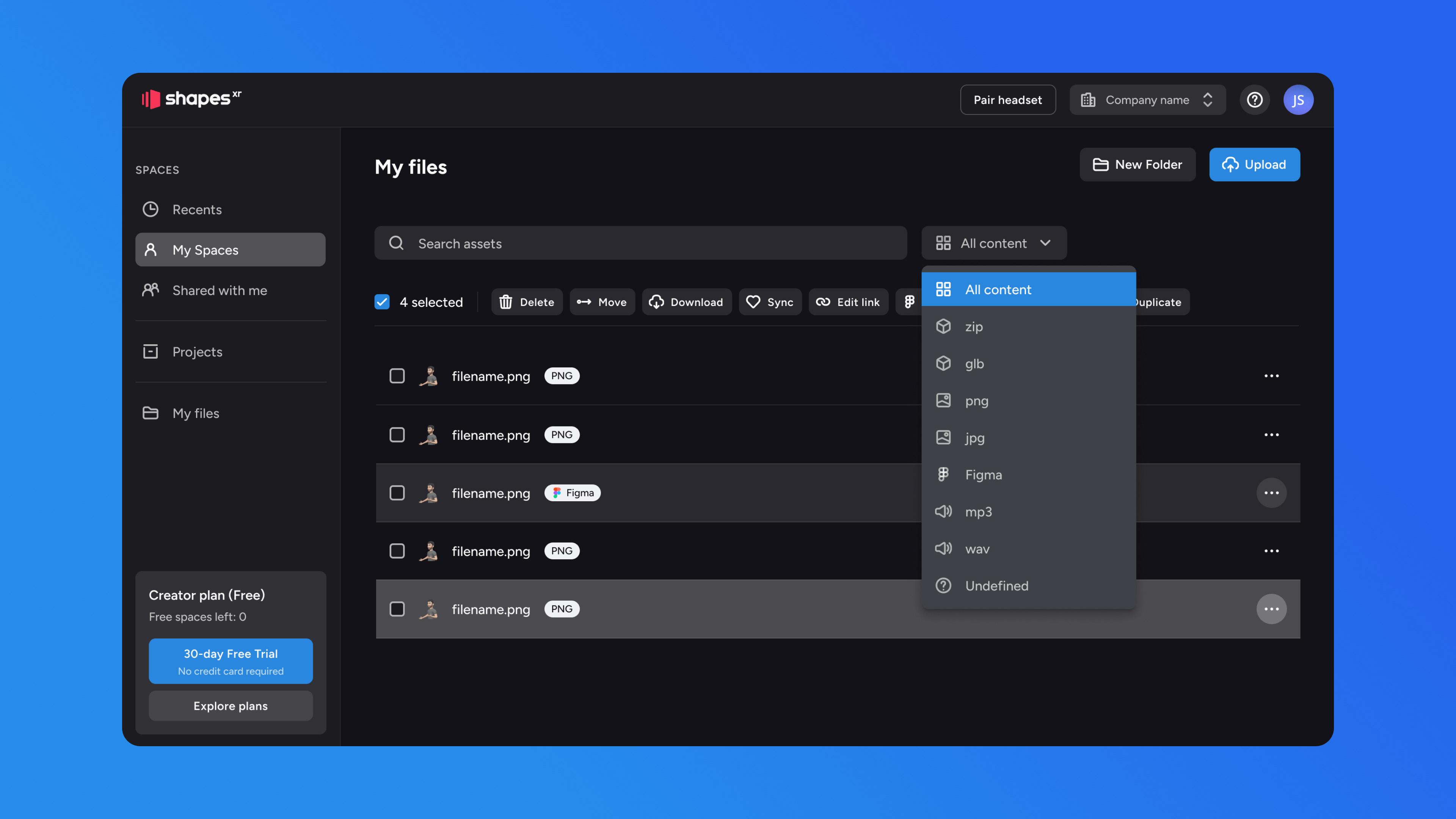The image size is (1456, 819).
Task: Click the company building icon
Action: coord(1088,100)
